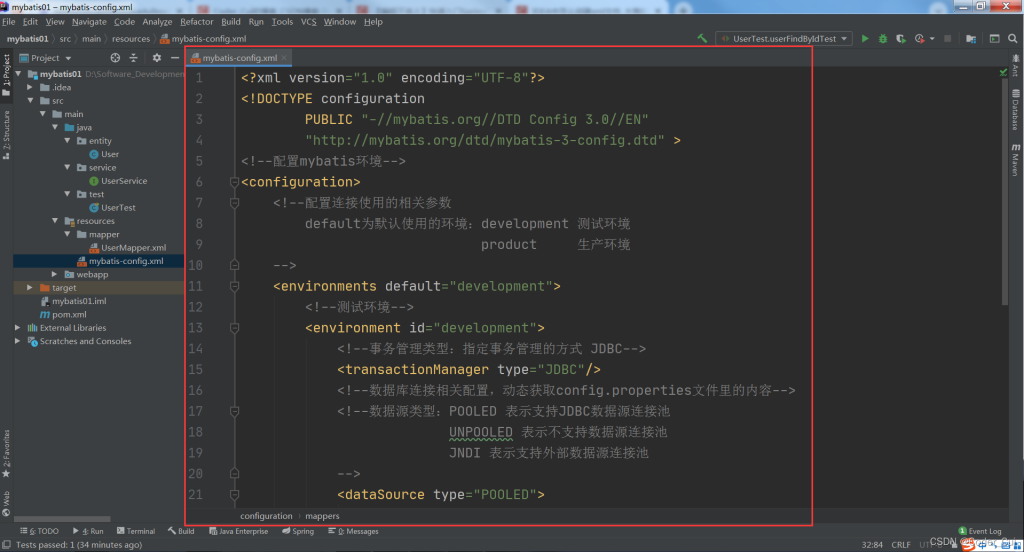The width and height of the screenshot is (1024, 552).
Task: Open Search Everywhere magnifier icon
Action: (x=1012, y=39)
